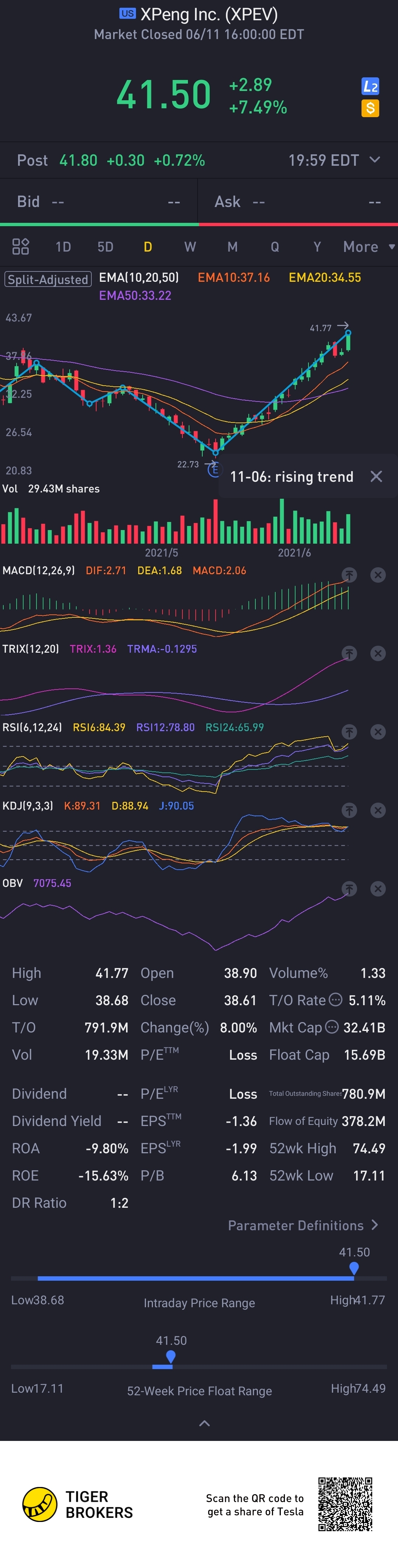Tap the T/O Rate info icon
The image size is (398, 1568).
335,1000
